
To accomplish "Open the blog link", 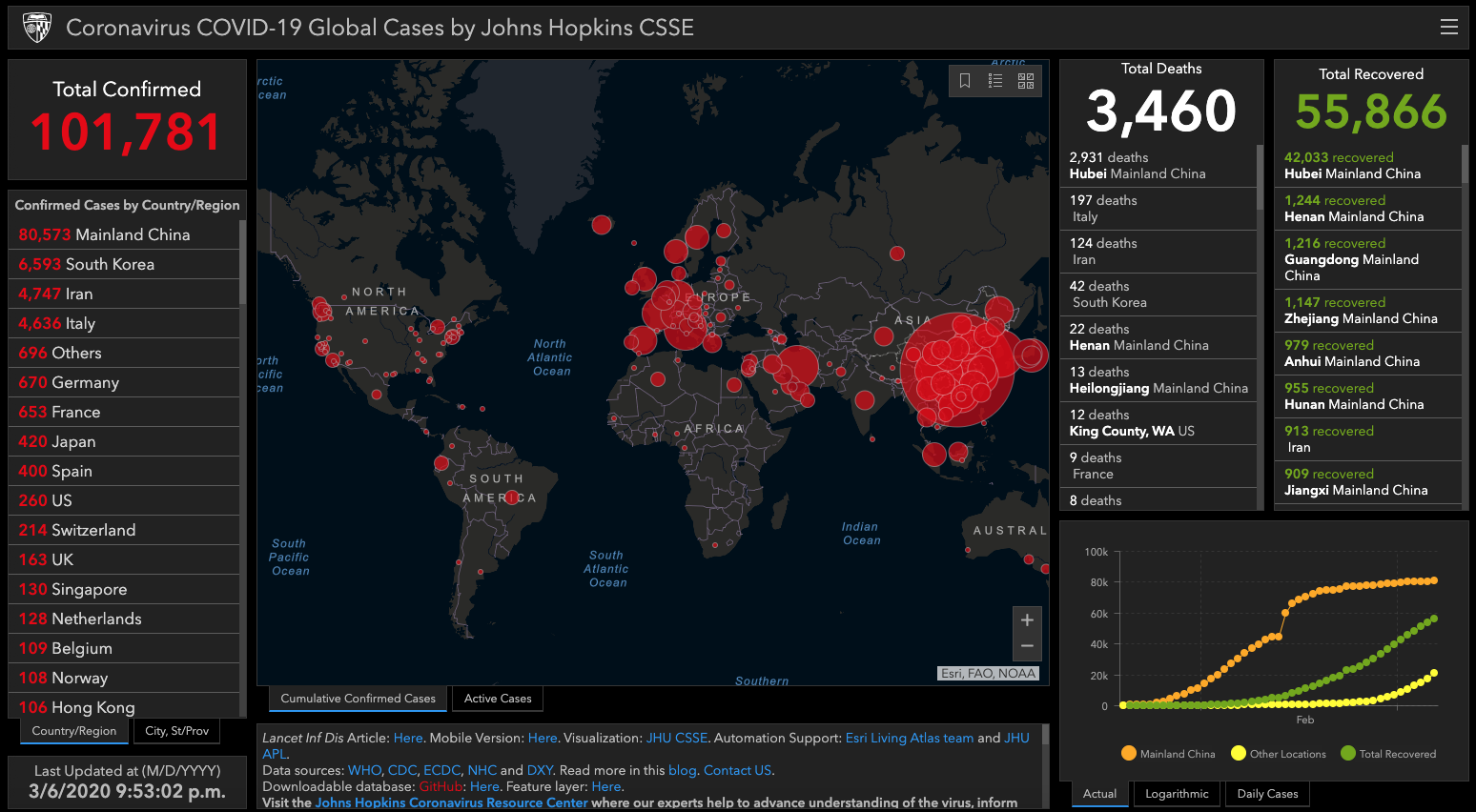I will (x=682, y=770).
